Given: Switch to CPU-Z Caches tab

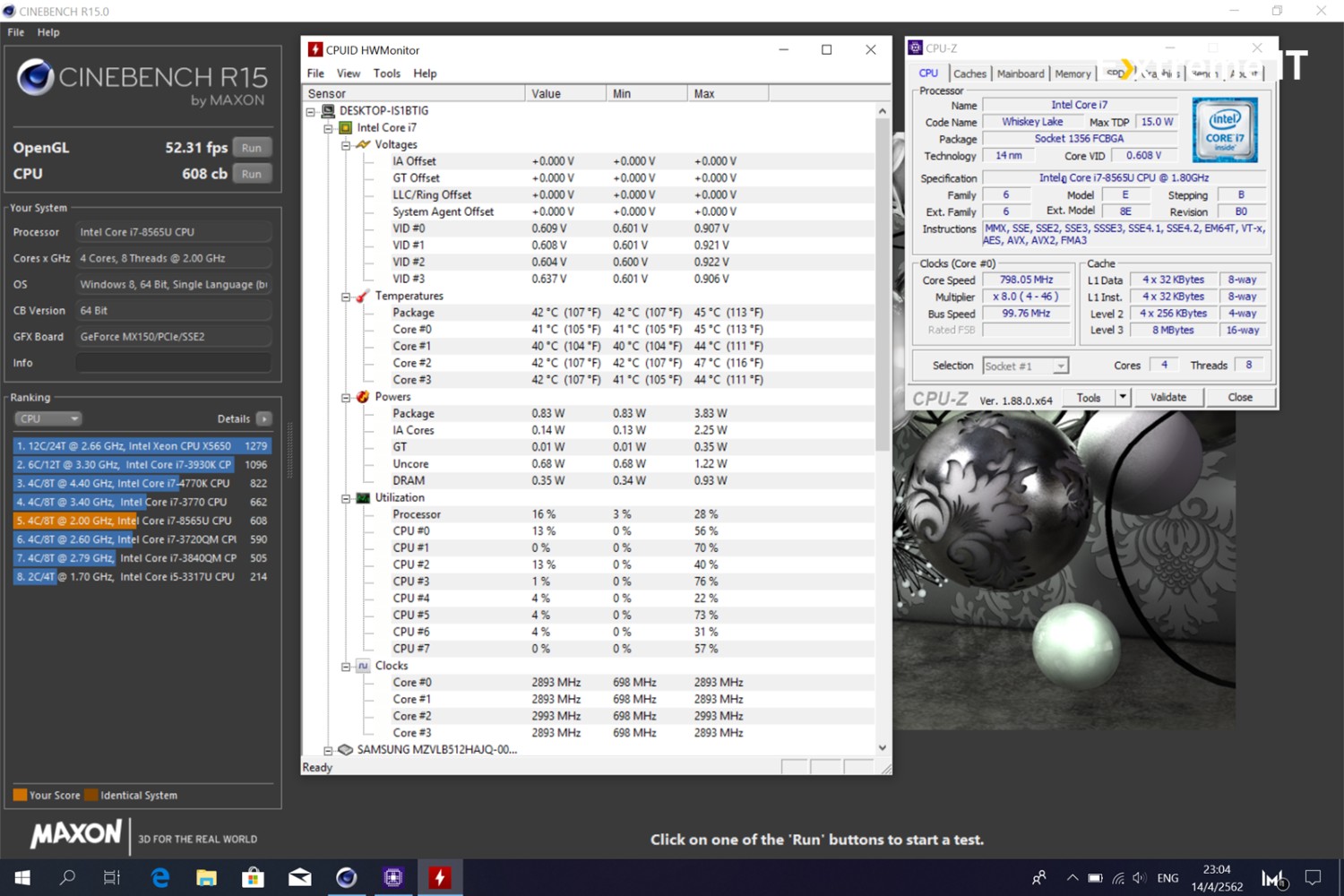Looking at the screenshot, I should click(969, 73).
